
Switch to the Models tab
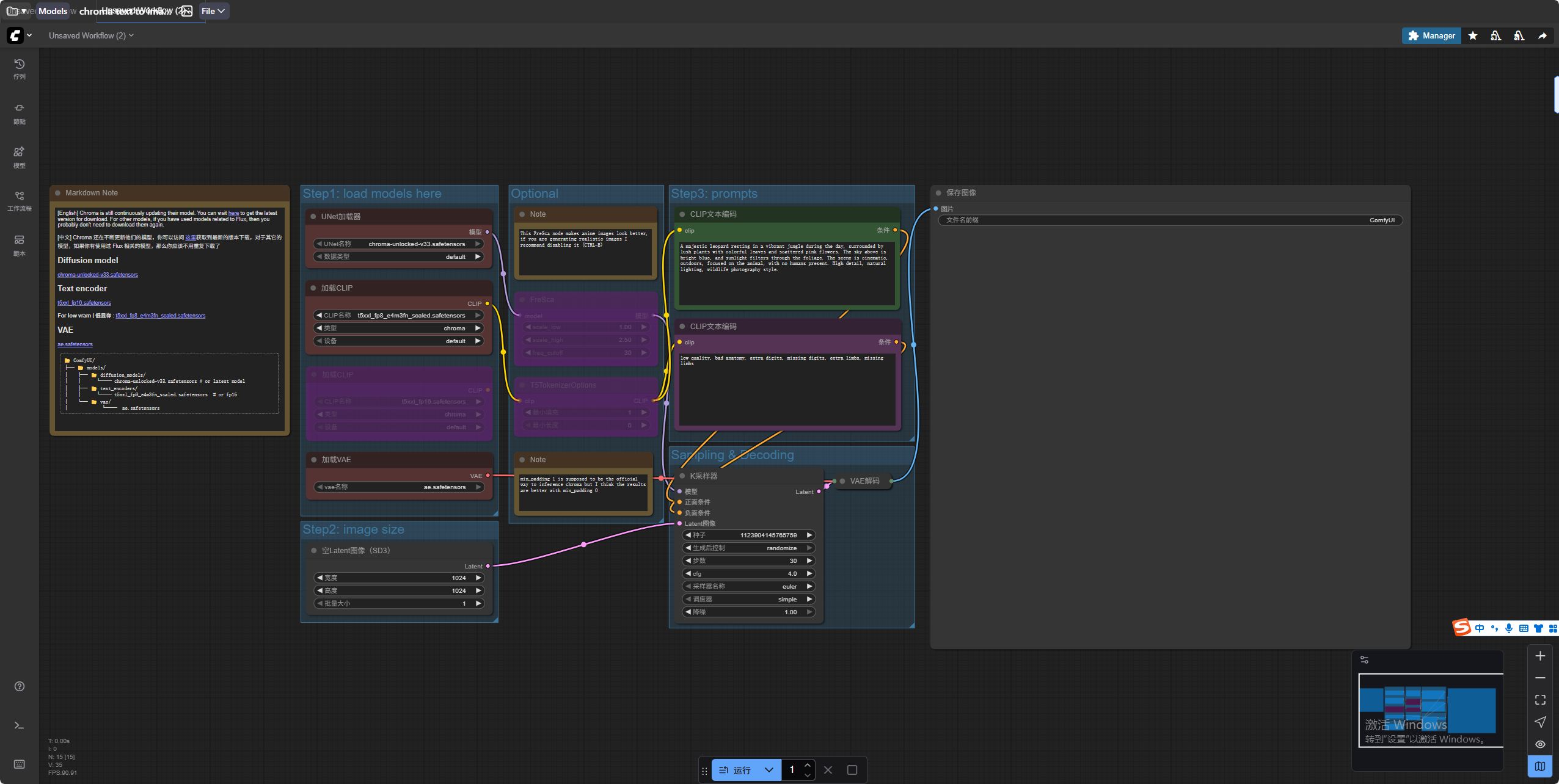pyautogui.click(x=53, y=11)
